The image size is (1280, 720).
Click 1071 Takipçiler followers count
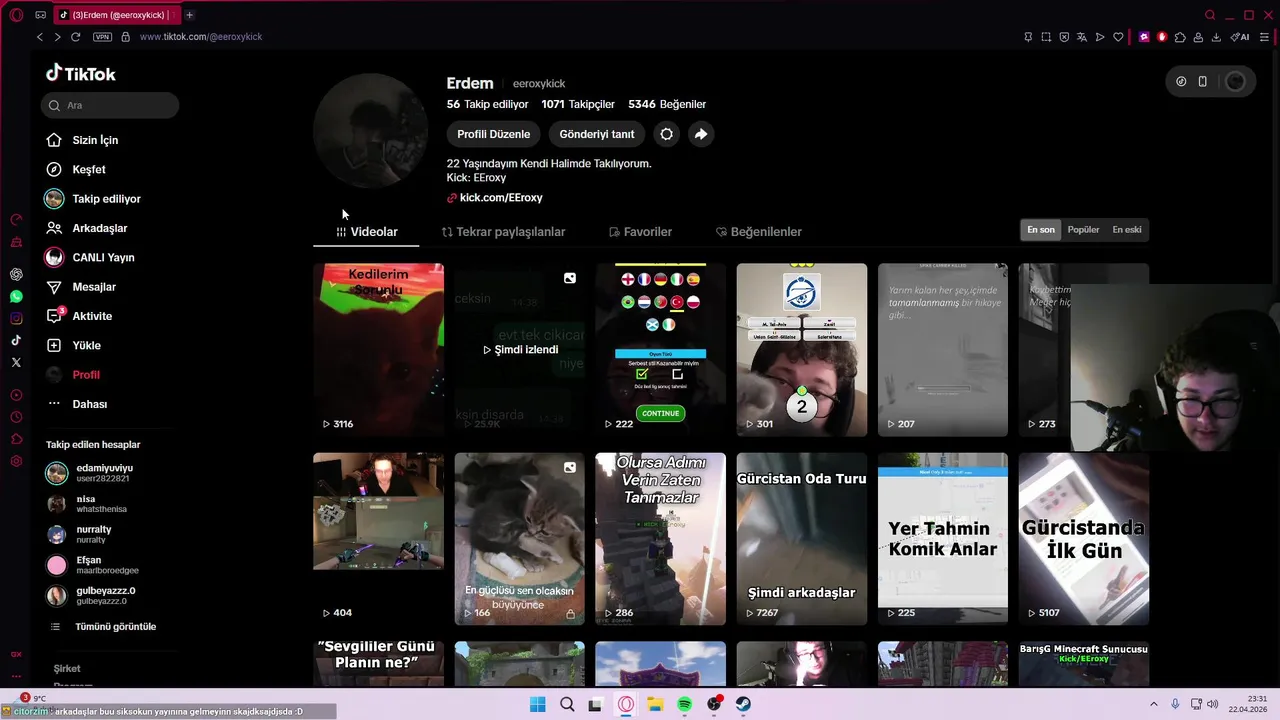578,104
